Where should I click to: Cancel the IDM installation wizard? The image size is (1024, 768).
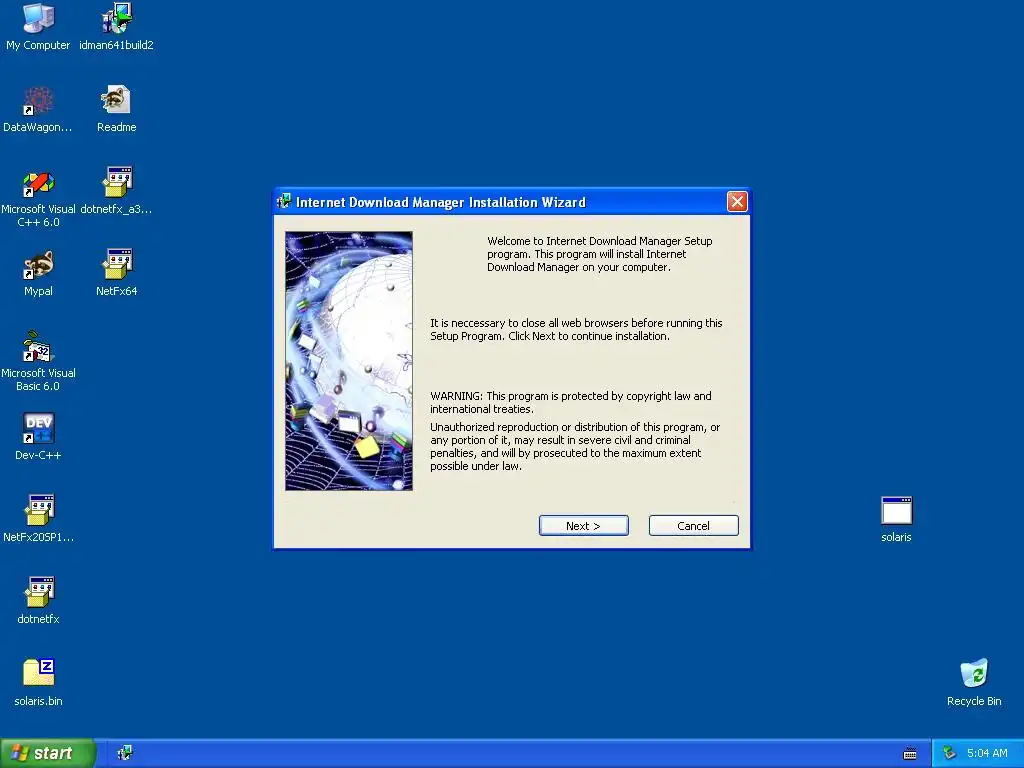click(693, 526)
